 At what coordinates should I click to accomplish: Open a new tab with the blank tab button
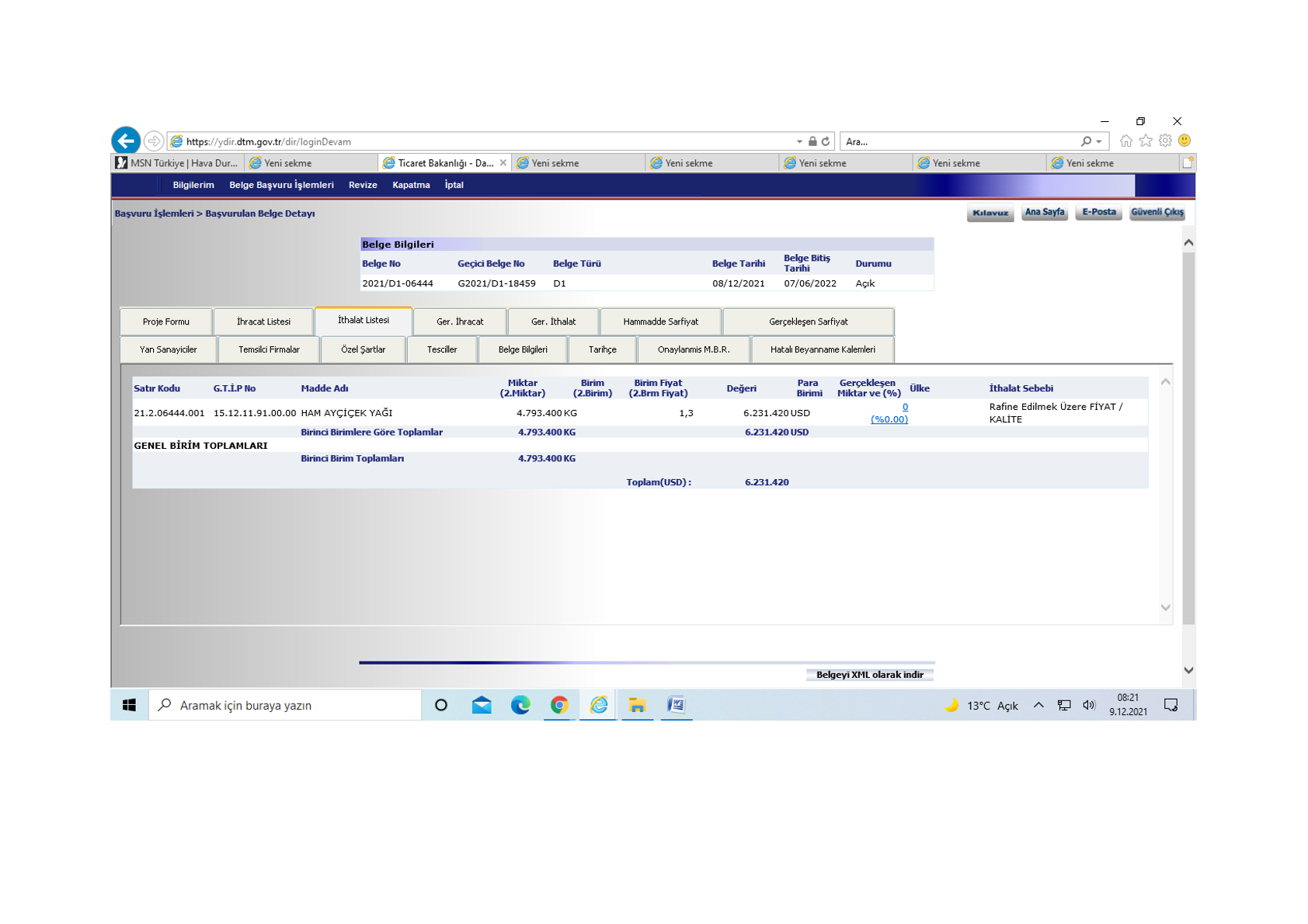(1188, 162)
